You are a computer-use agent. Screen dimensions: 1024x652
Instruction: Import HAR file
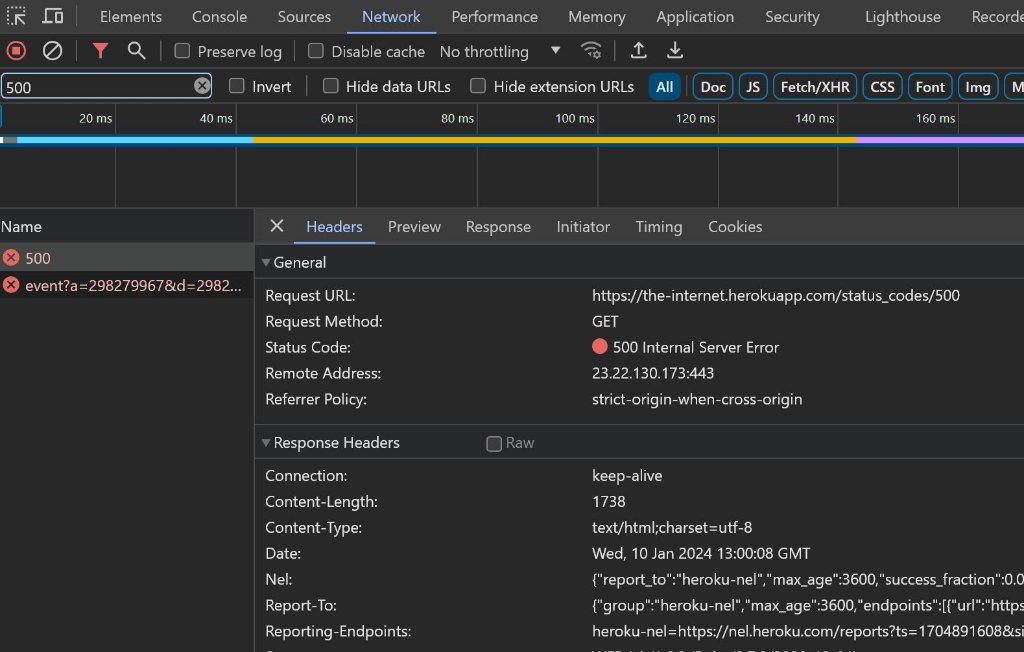pos(638,50)
